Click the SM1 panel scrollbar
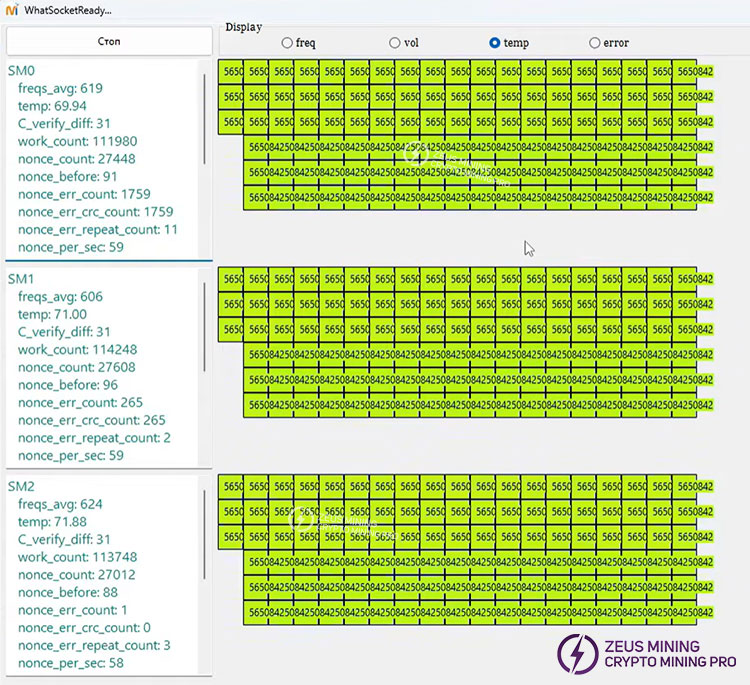 tap(205, 327)
